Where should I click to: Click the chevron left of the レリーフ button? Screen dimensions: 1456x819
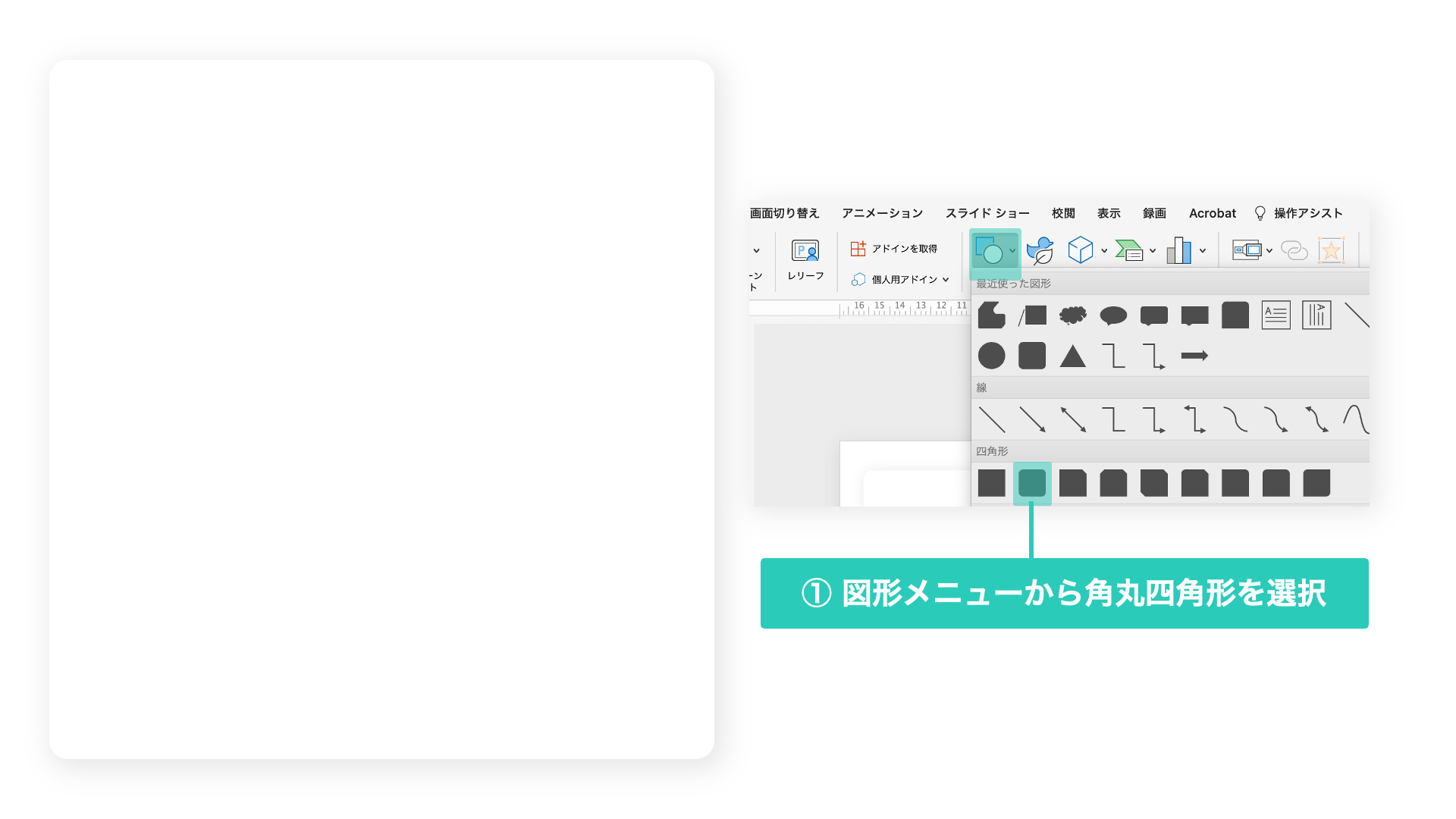(756, 250)
